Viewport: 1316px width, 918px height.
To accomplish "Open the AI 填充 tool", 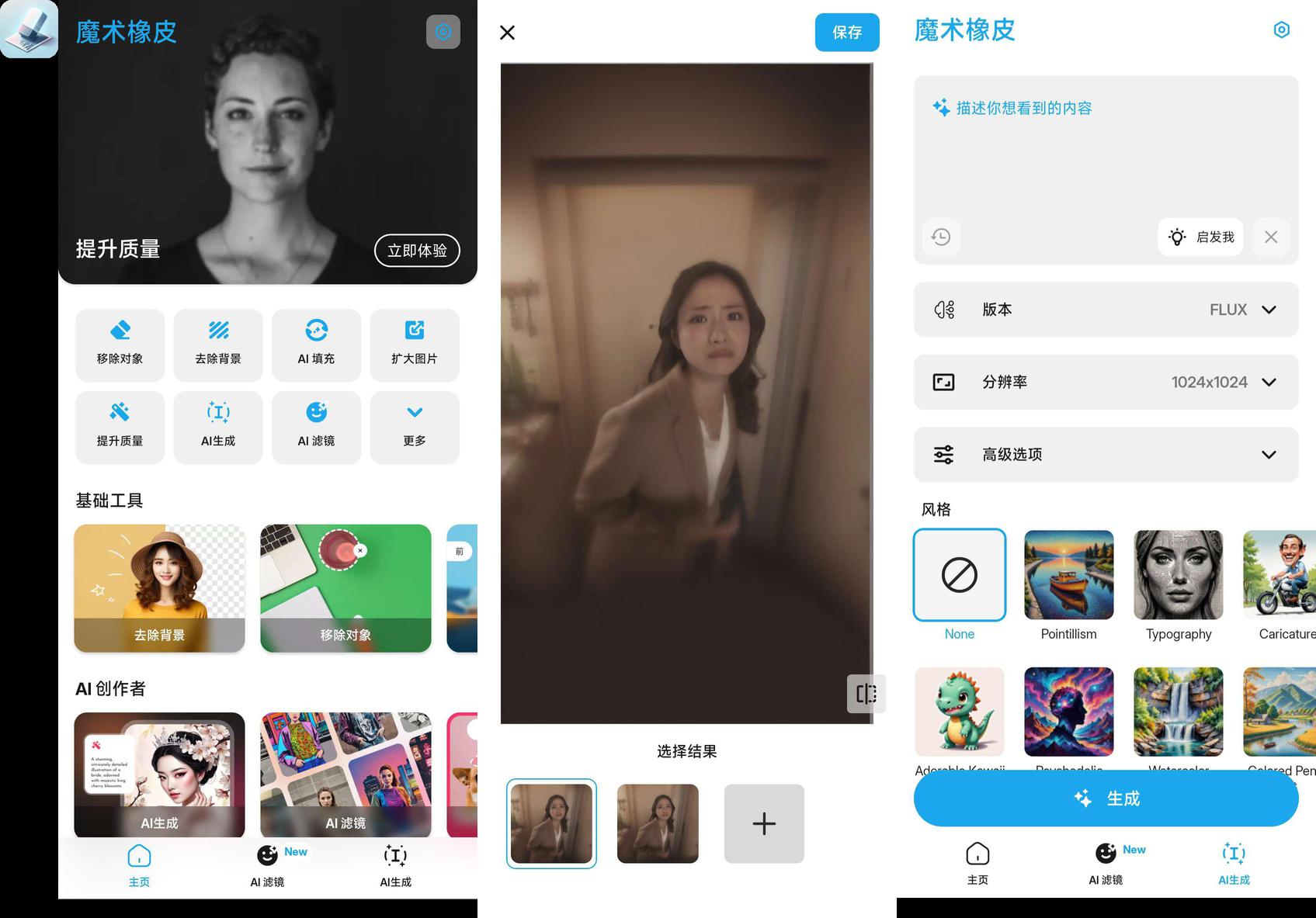I will coord(316,345).
